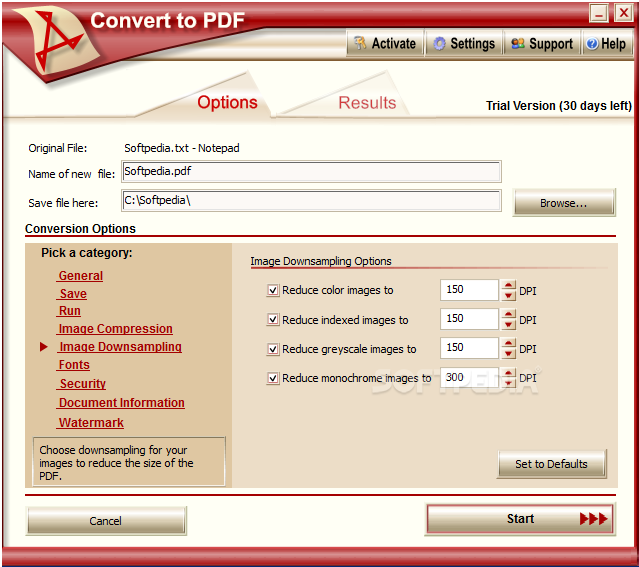Open the Watermark category
Viewport: 639px width, 567px height.
tap(91, 423)
